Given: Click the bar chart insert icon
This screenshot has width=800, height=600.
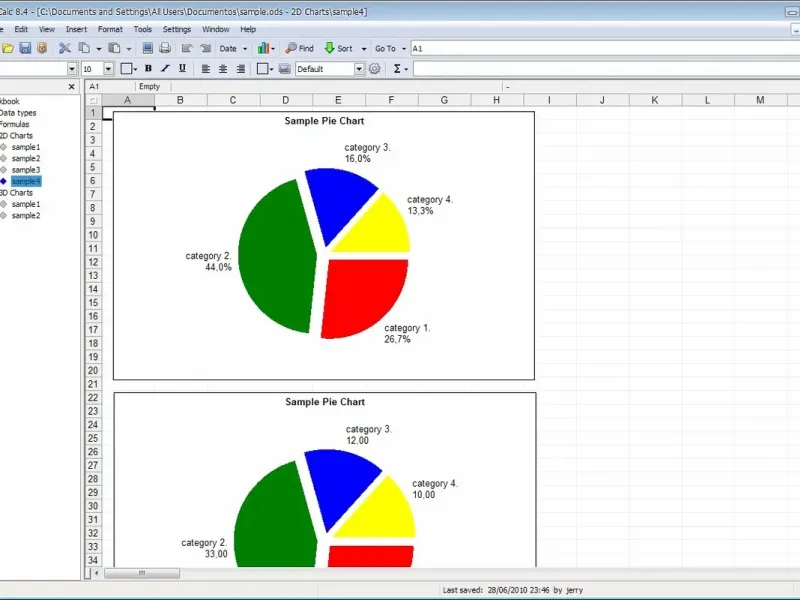Looking at the screenshot, I should 263,48.
